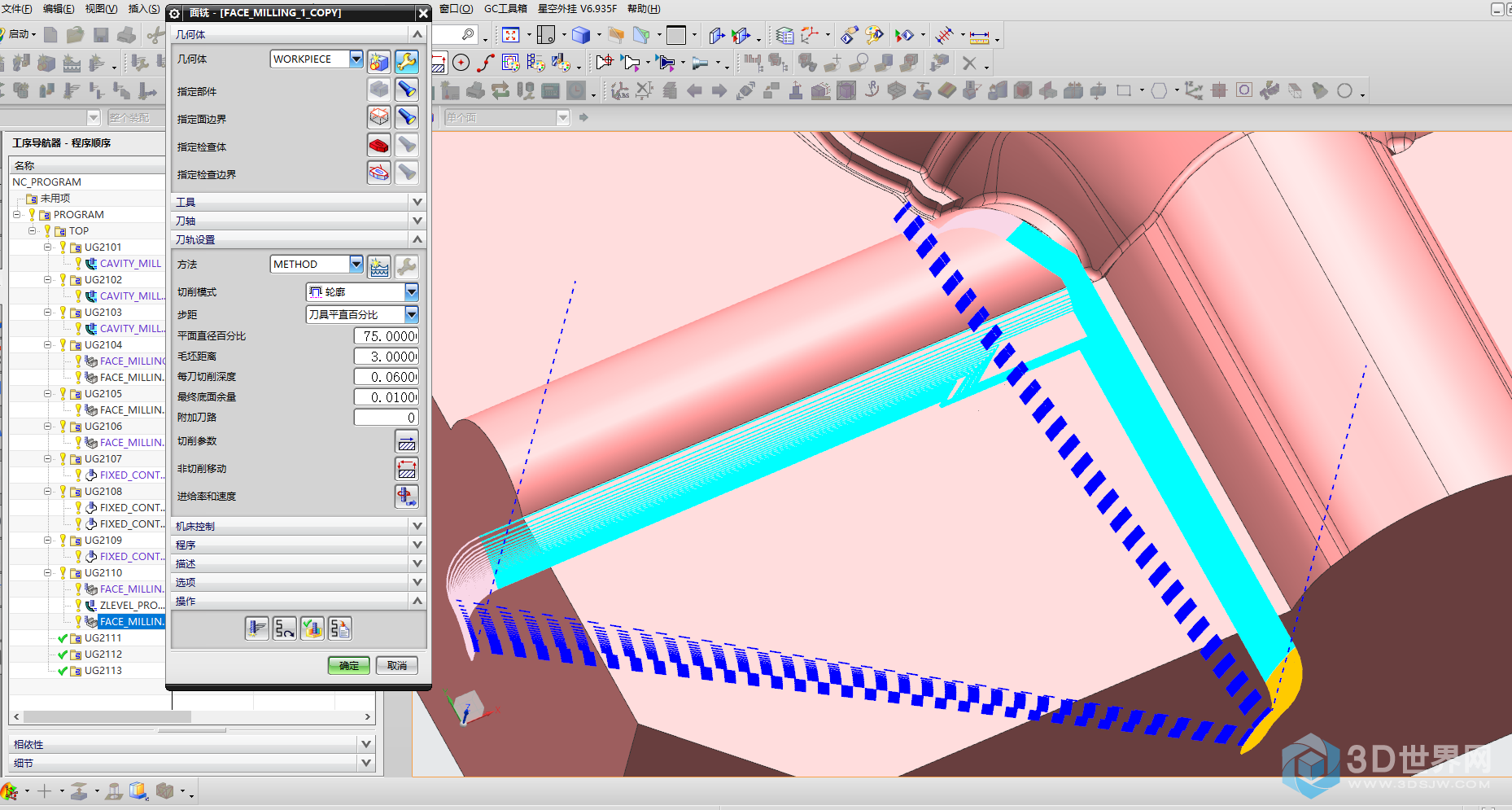This screenshot has width=1512, height=810.
Task: Expand the 工具 section
Action: (x=417, y=202)
